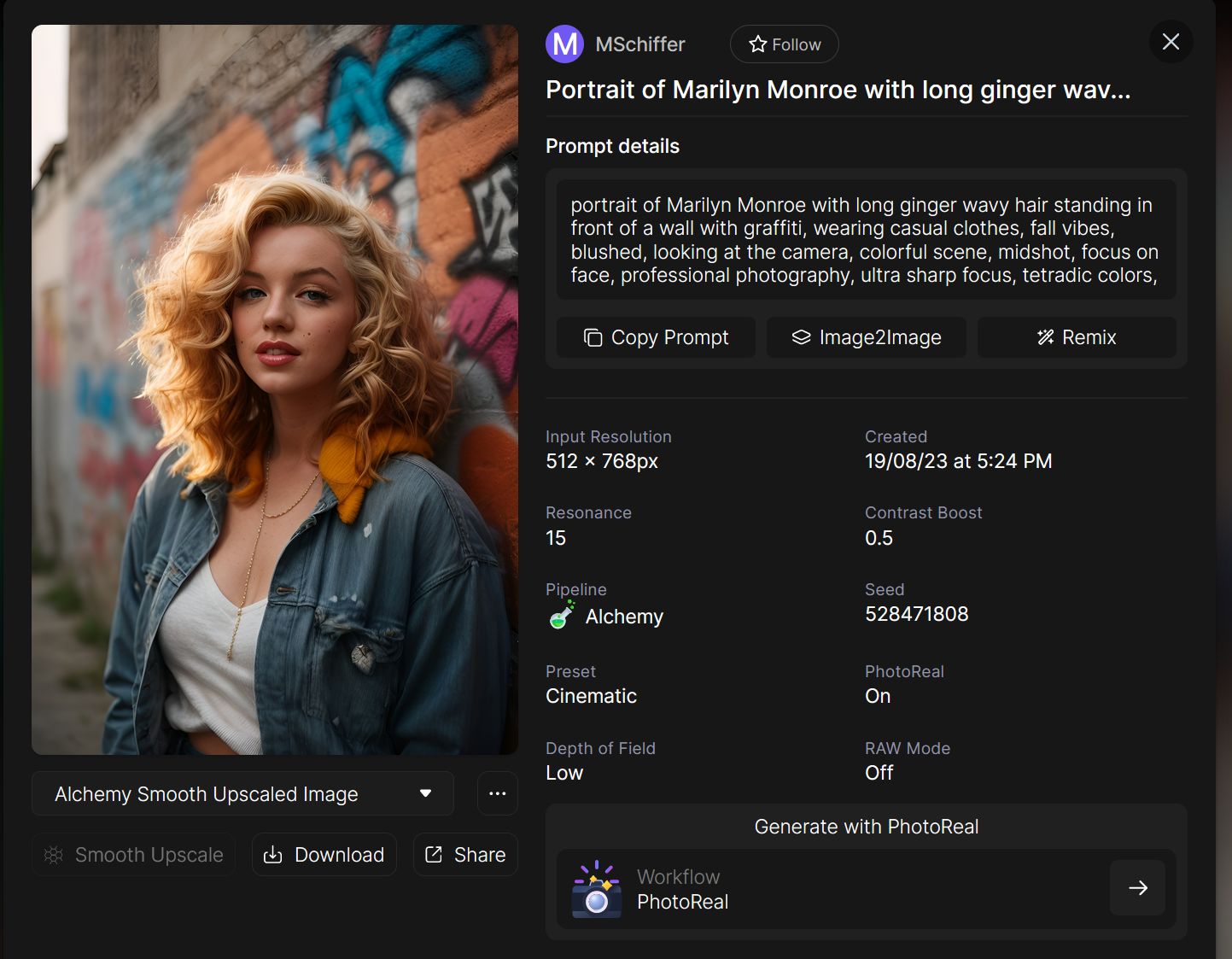Image resolution: width=1232 pixels, height=959 pixels.
Task: Click the Share external-link icon
Action: (434, 854)
